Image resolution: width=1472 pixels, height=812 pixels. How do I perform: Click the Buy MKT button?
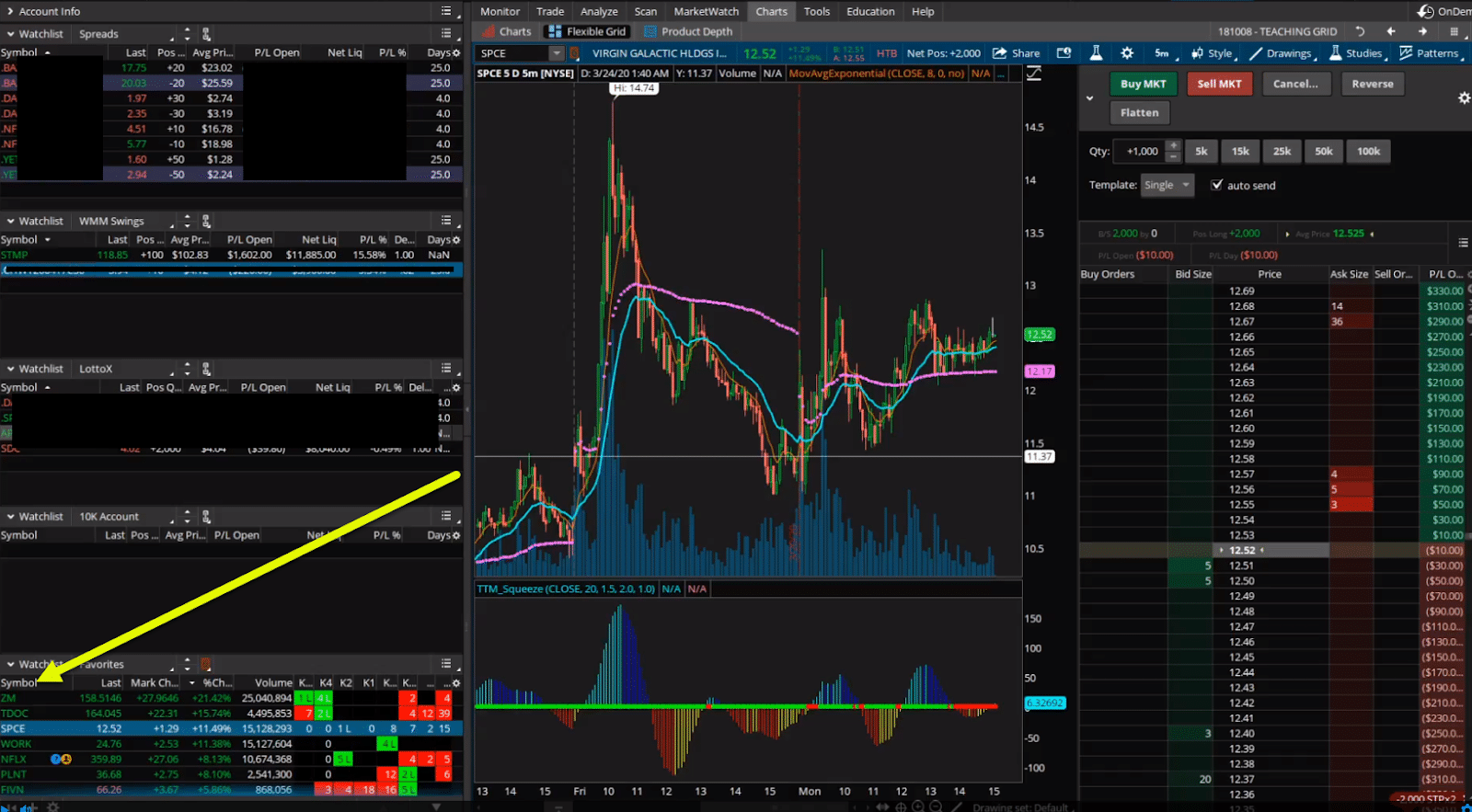point(1144,84)
